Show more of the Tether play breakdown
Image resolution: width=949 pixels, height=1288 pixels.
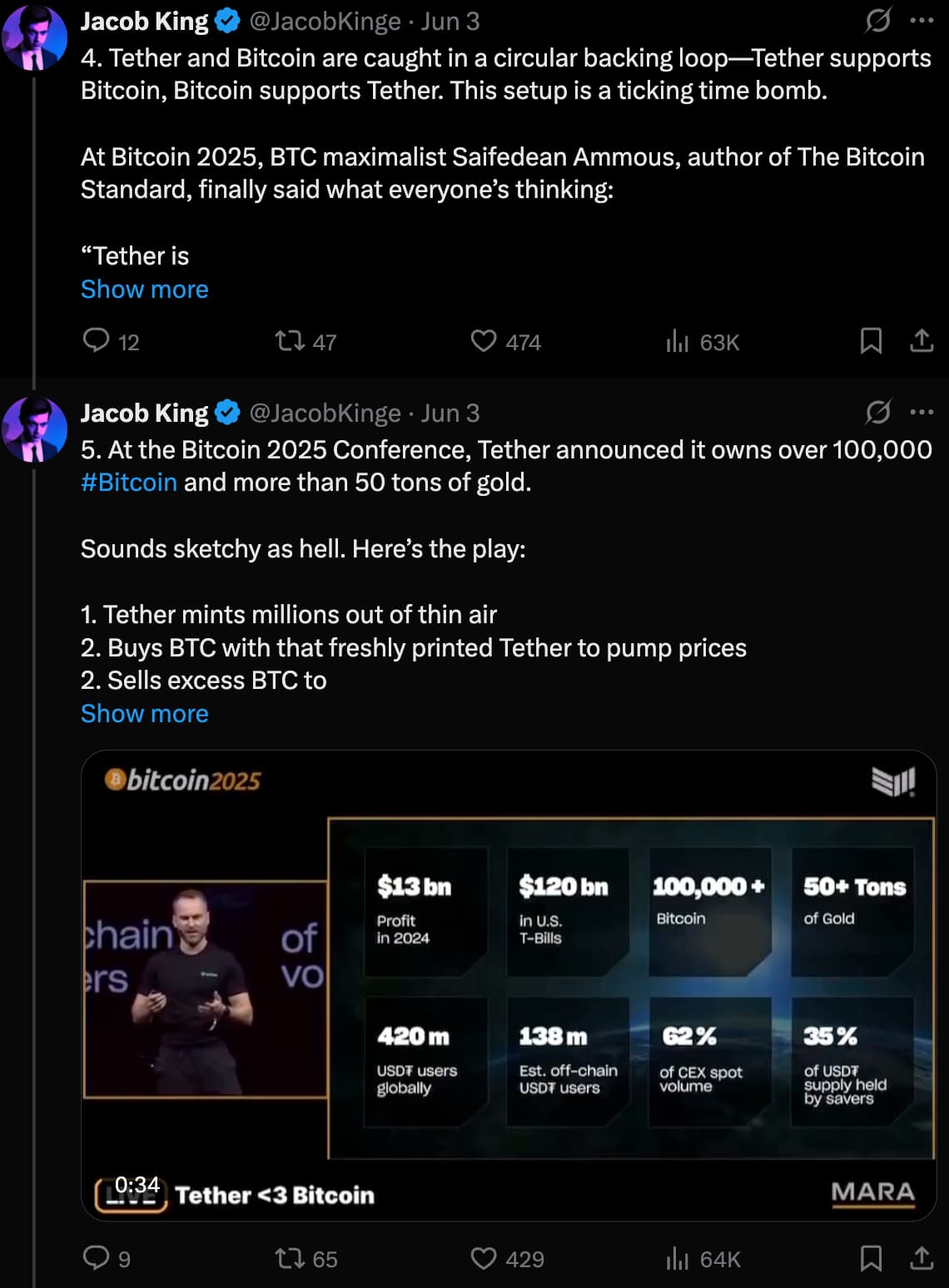pyautogui.click(x=144, y=713)
